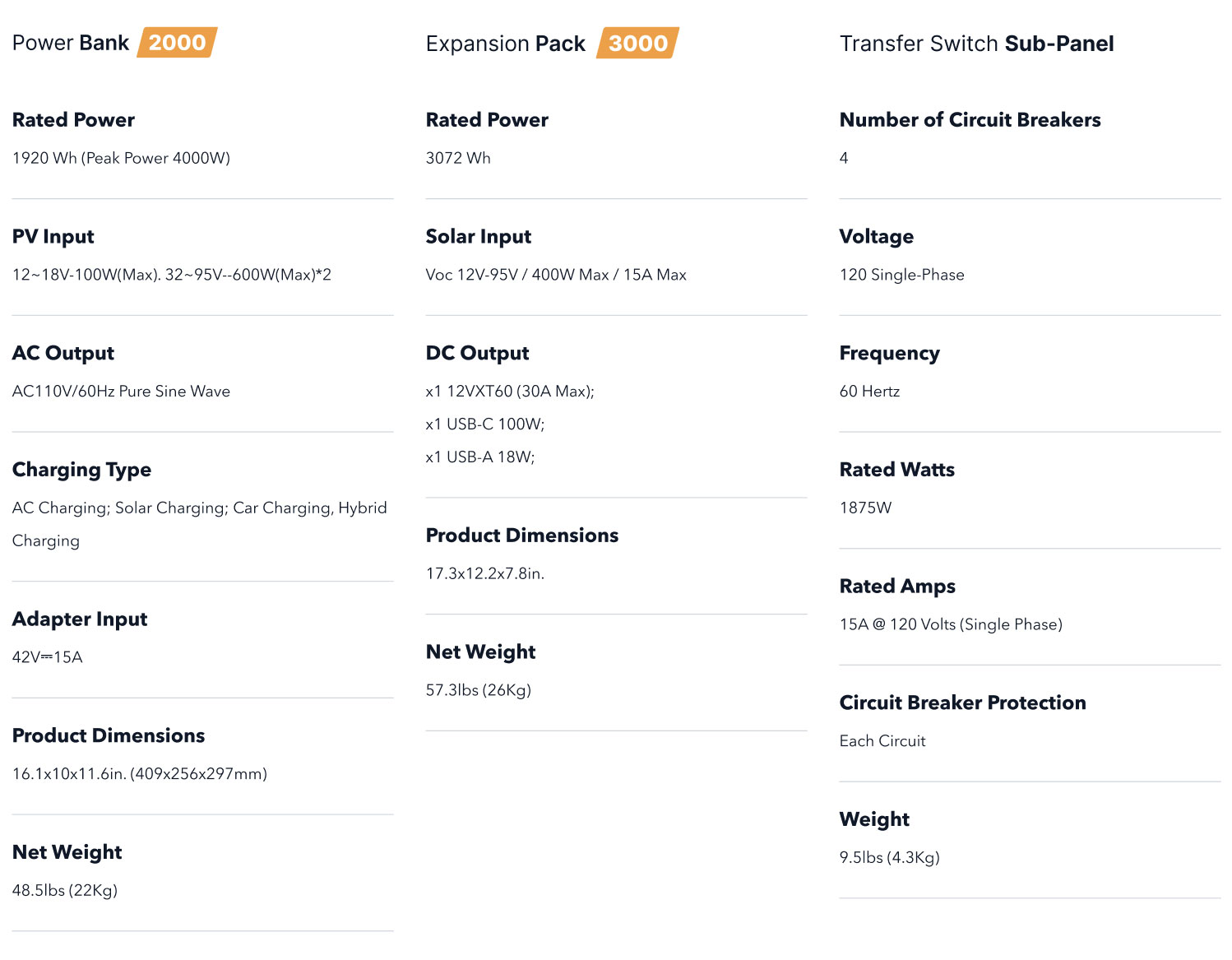Viewport: 1232px width, 960px height.
Task: Click the Transfer Switch Sub-Panel title
Action: tap(976, 44)
